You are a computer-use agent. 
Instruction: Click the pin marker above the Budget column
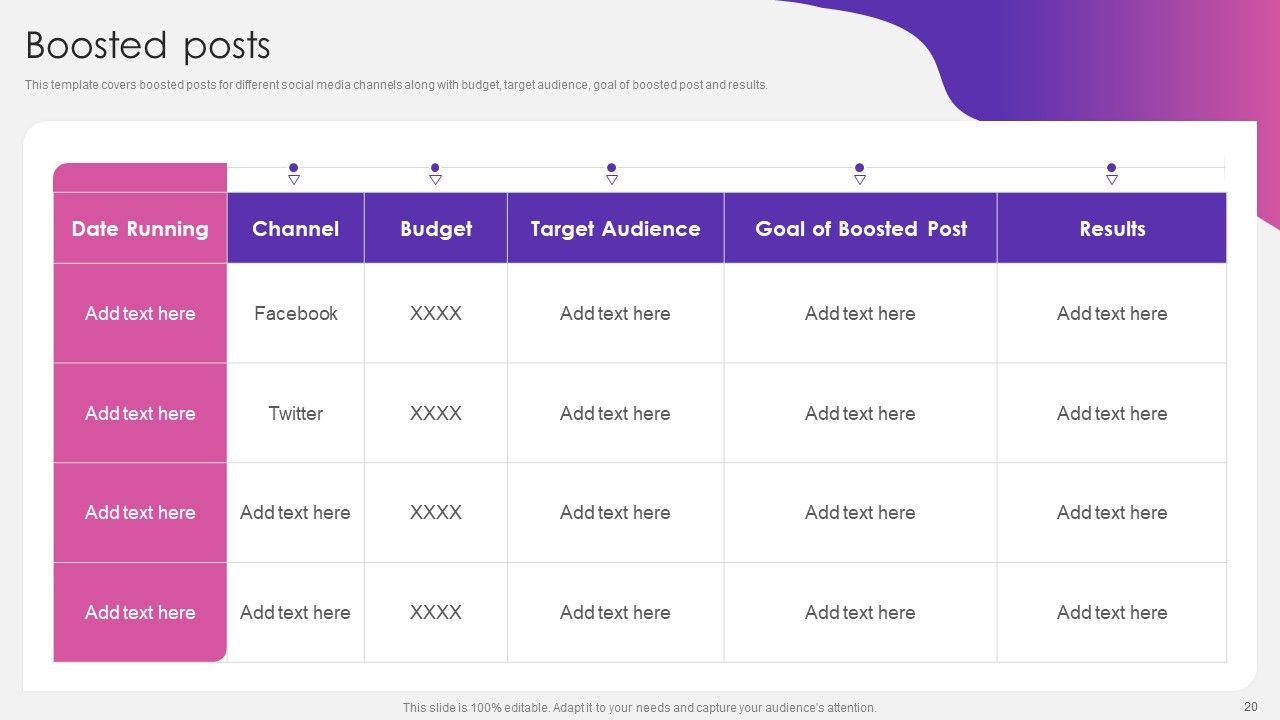435,173
